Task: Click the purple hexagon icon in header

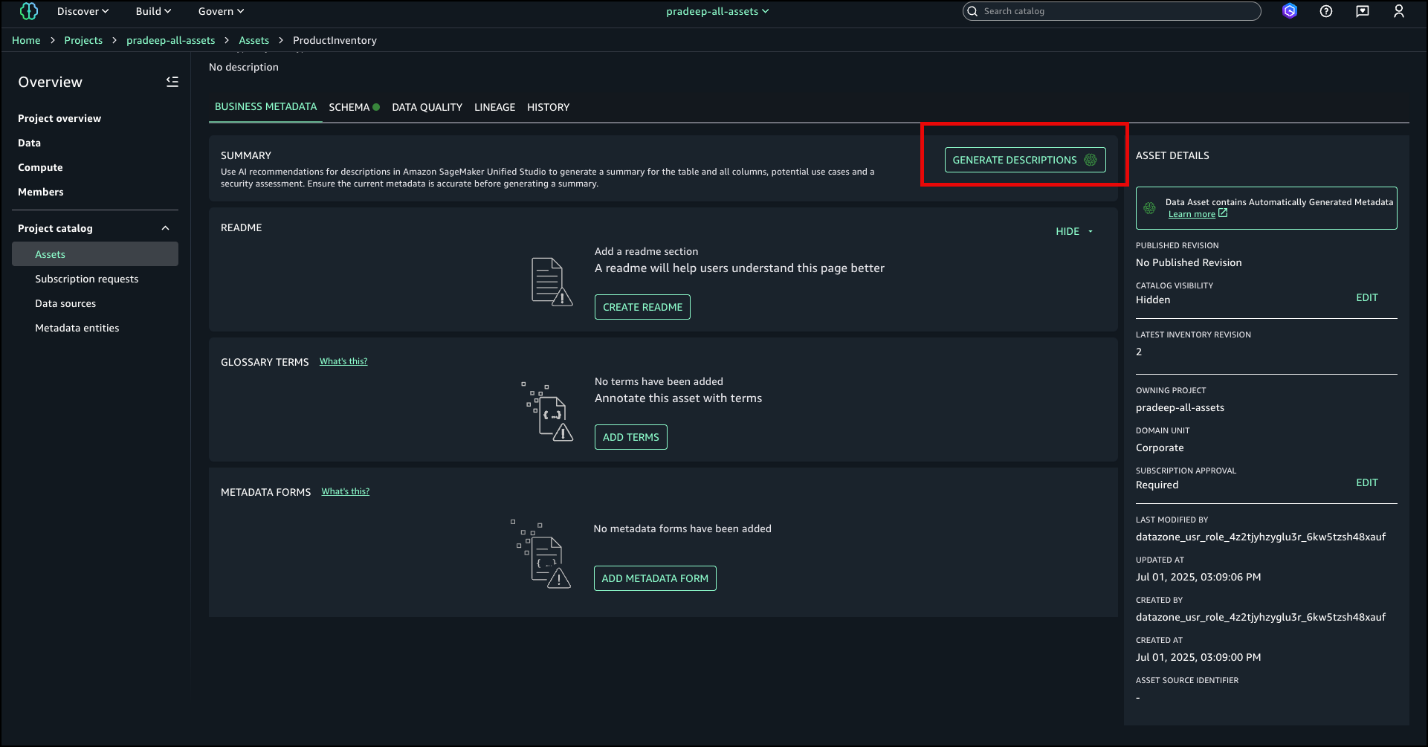Action: 1290,11
